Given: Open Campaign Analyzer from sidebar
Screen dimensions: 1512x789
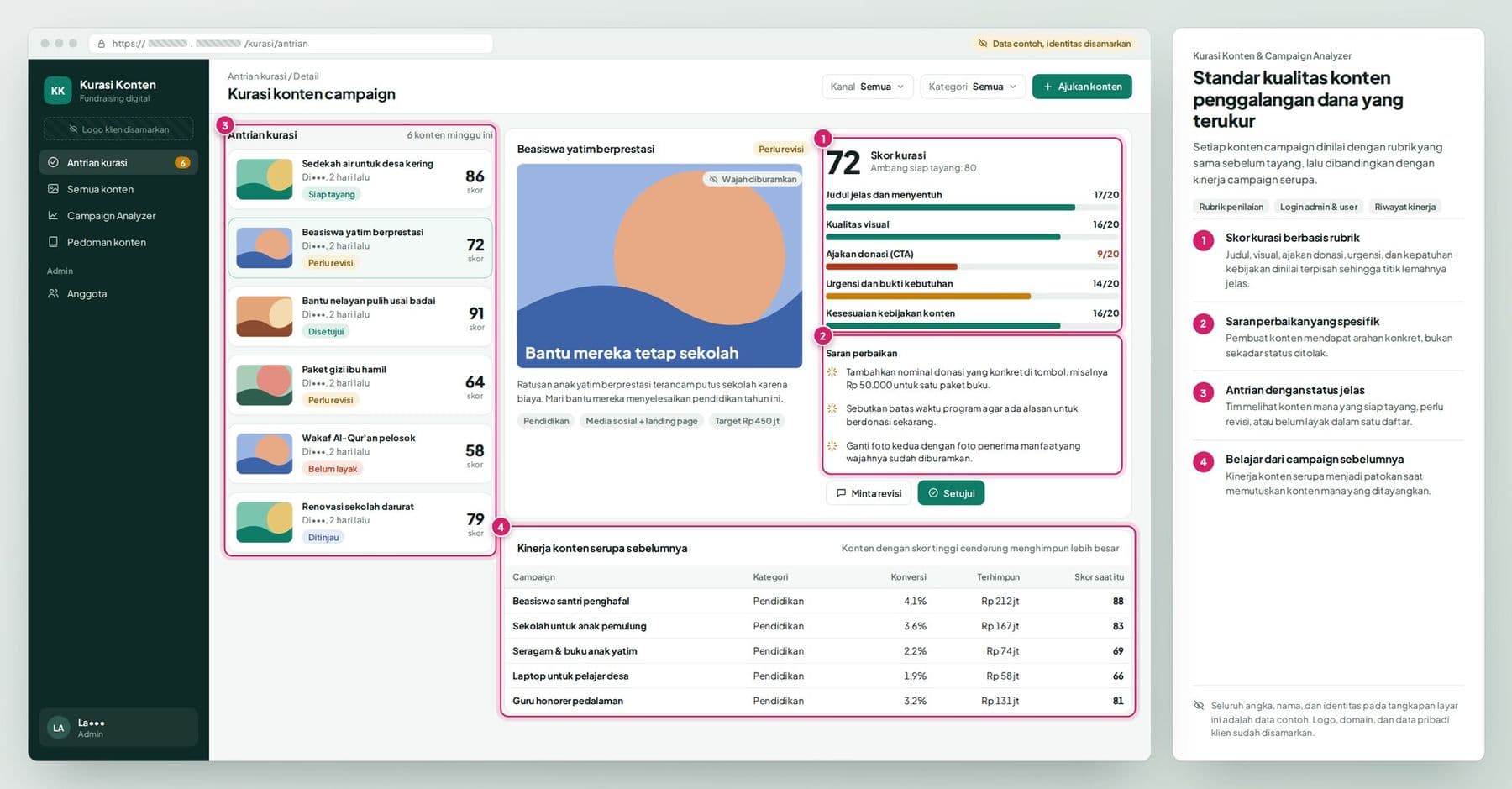Looking at the screenshot, I should coord(118,216).
